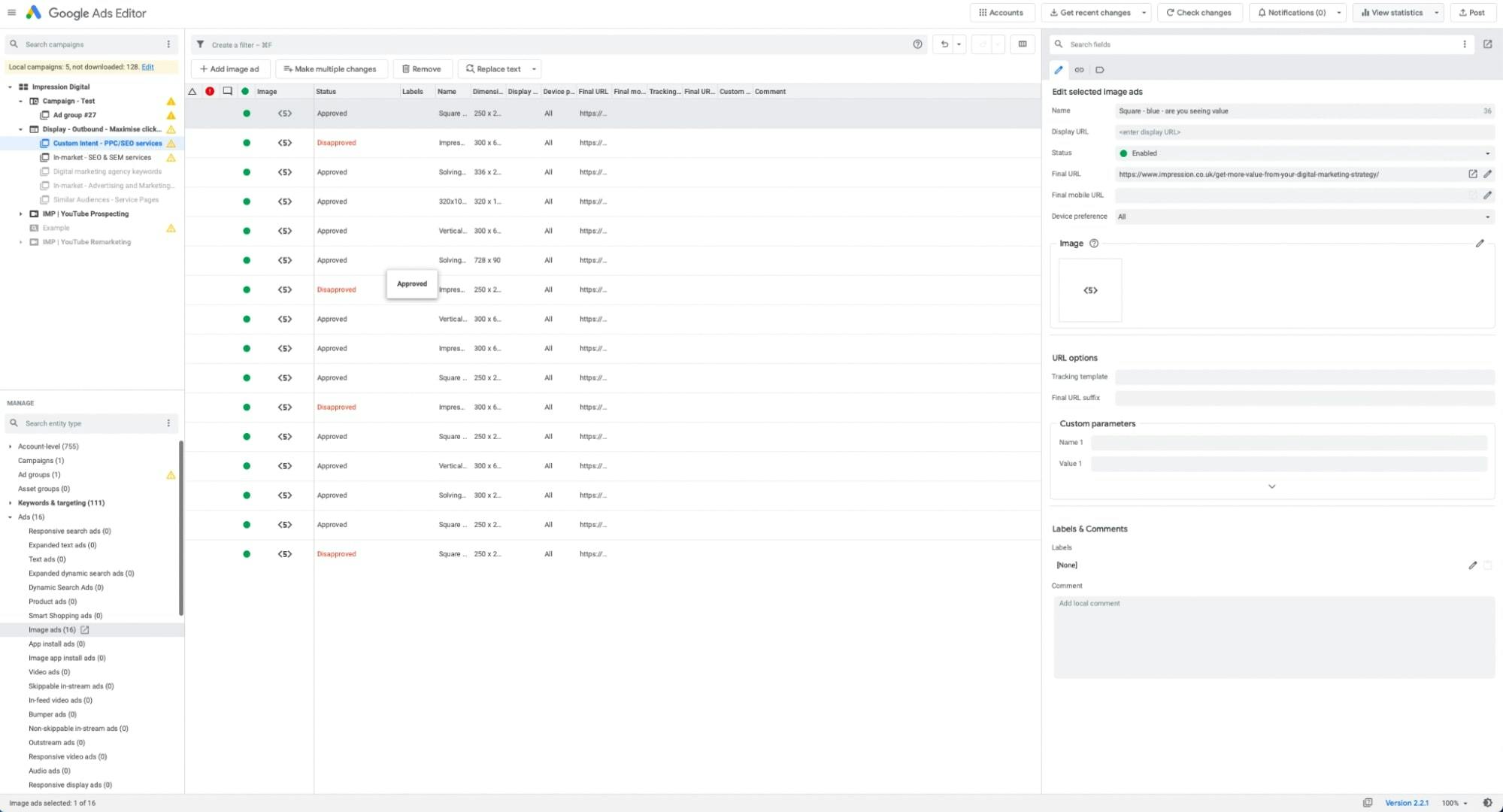Open the three-dot menu beside Search campaigns
The width and height of the screenshot is (1503, 812).
click(x=168, y=44)
